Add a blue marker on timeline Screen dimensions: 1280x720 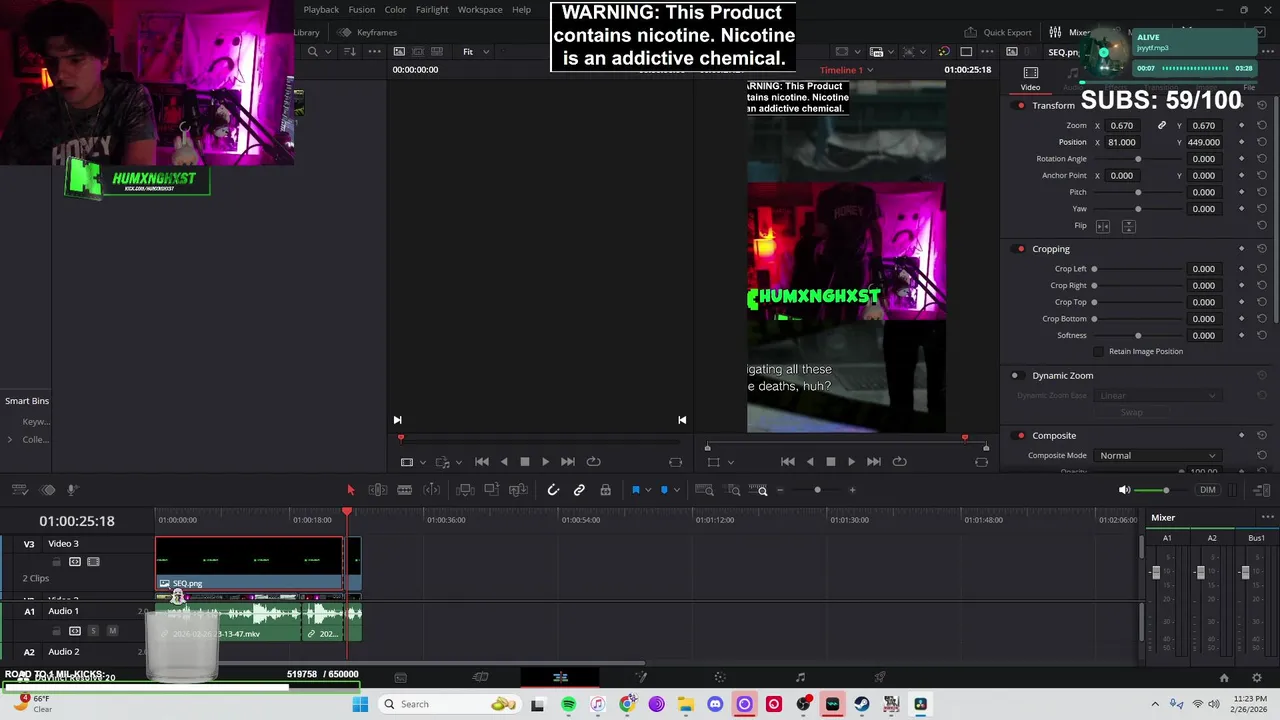point(664,490)
